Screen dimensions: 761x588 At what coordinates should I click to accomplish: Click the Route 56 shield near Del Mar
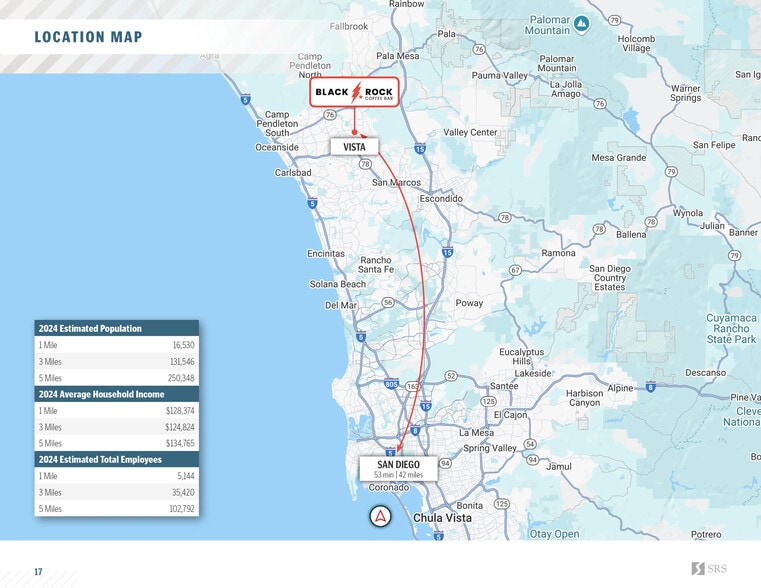click(x=387, y=302)
